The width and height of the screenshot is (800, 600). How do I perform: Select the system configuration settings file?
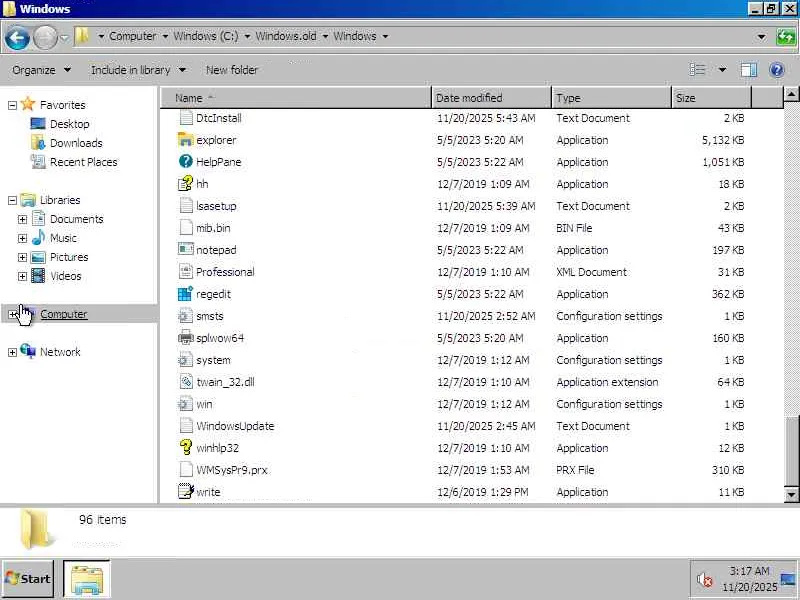(213, 360)
